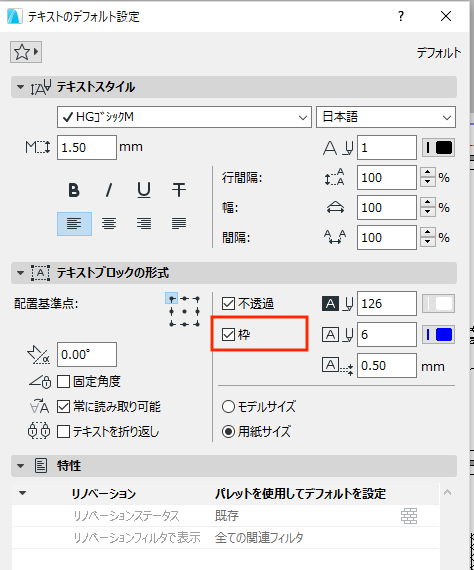Viewport: 474px width, 570px height.
Task: Click the line spacing icon
Action: point(335,177)
